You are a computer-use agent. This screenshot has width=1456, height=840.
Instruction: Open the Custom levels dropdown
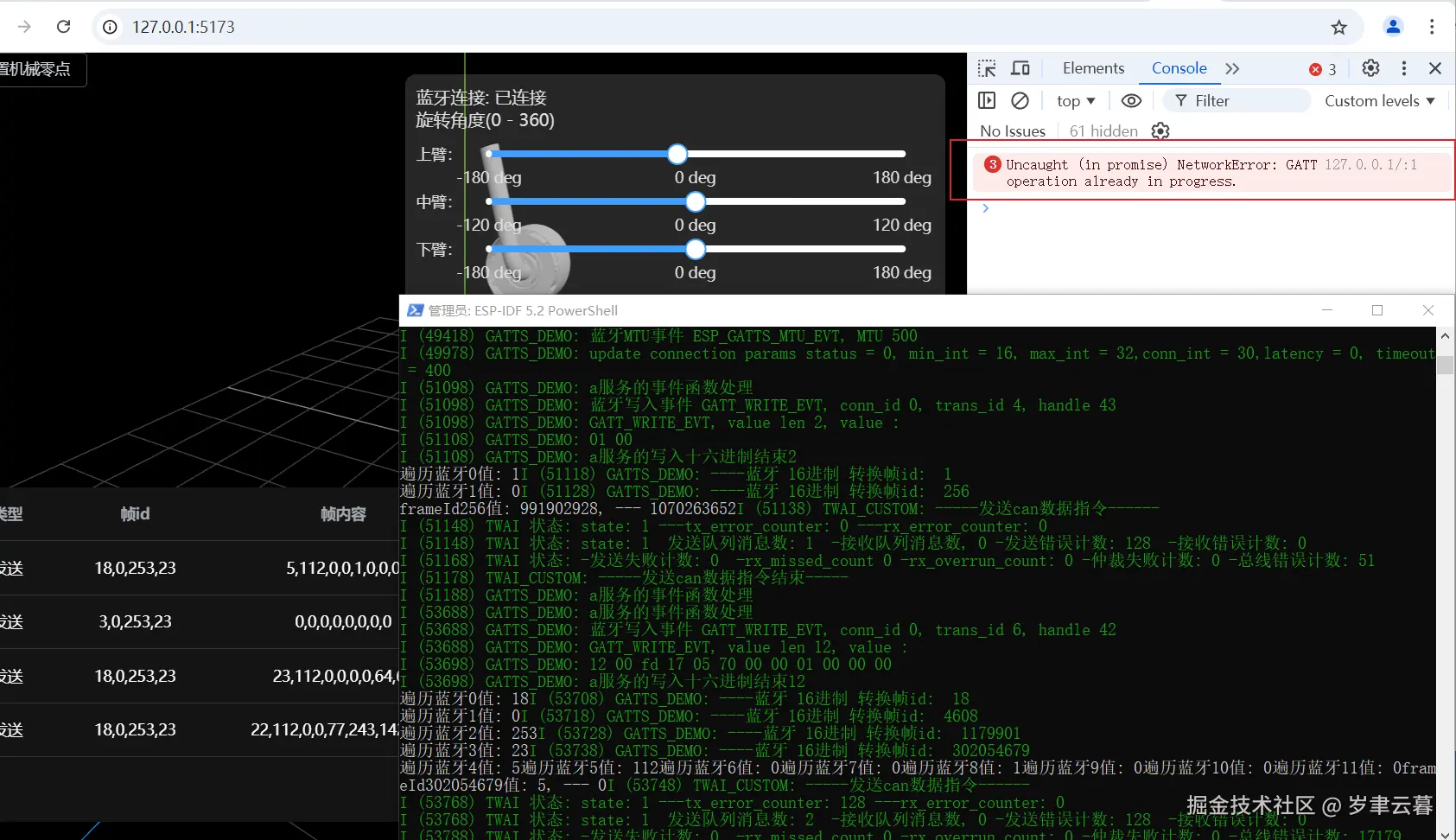(1380, 101)
